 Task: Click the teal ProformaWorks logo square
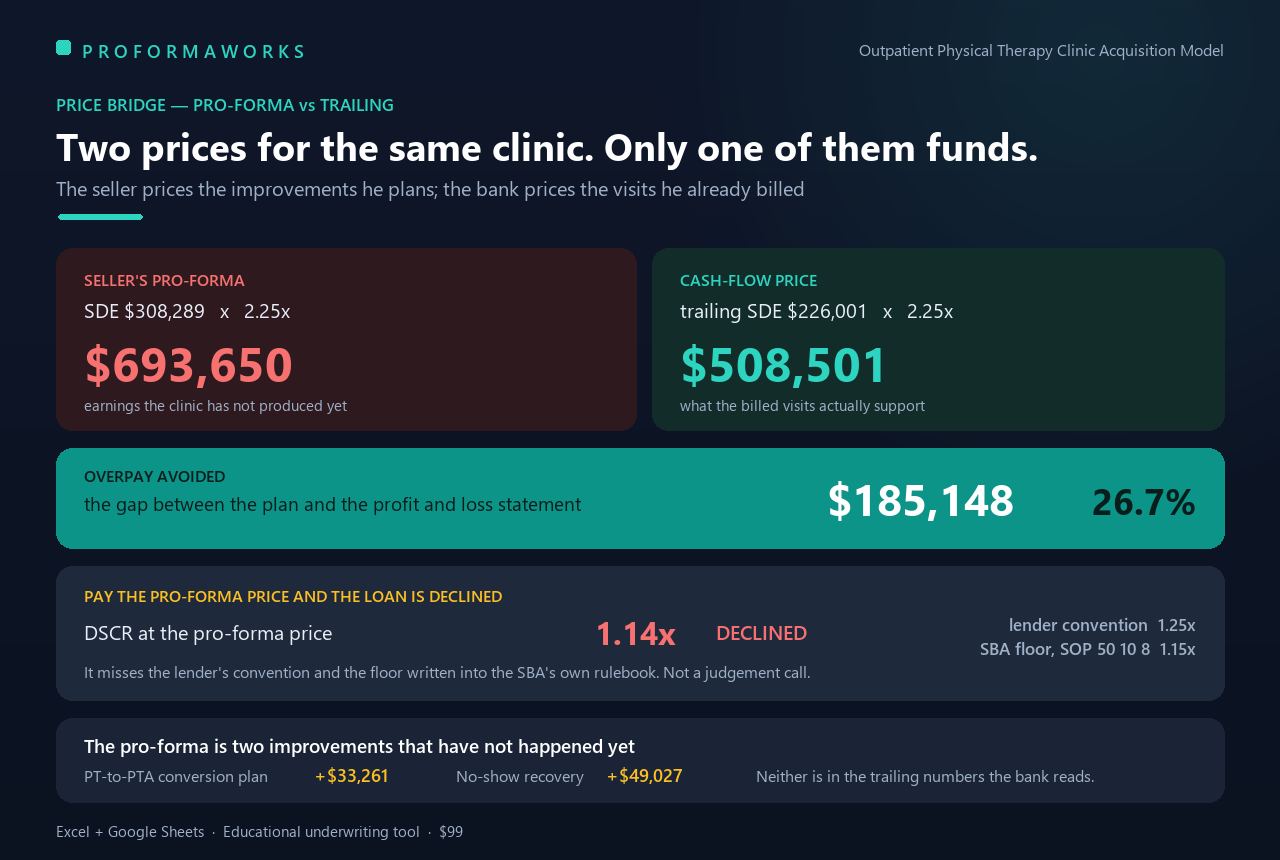tap(63, 47)
